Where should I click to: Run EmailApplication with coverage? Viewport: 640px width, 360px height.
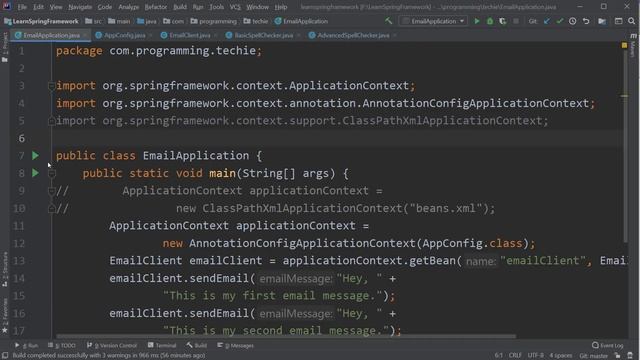point(503,21)
